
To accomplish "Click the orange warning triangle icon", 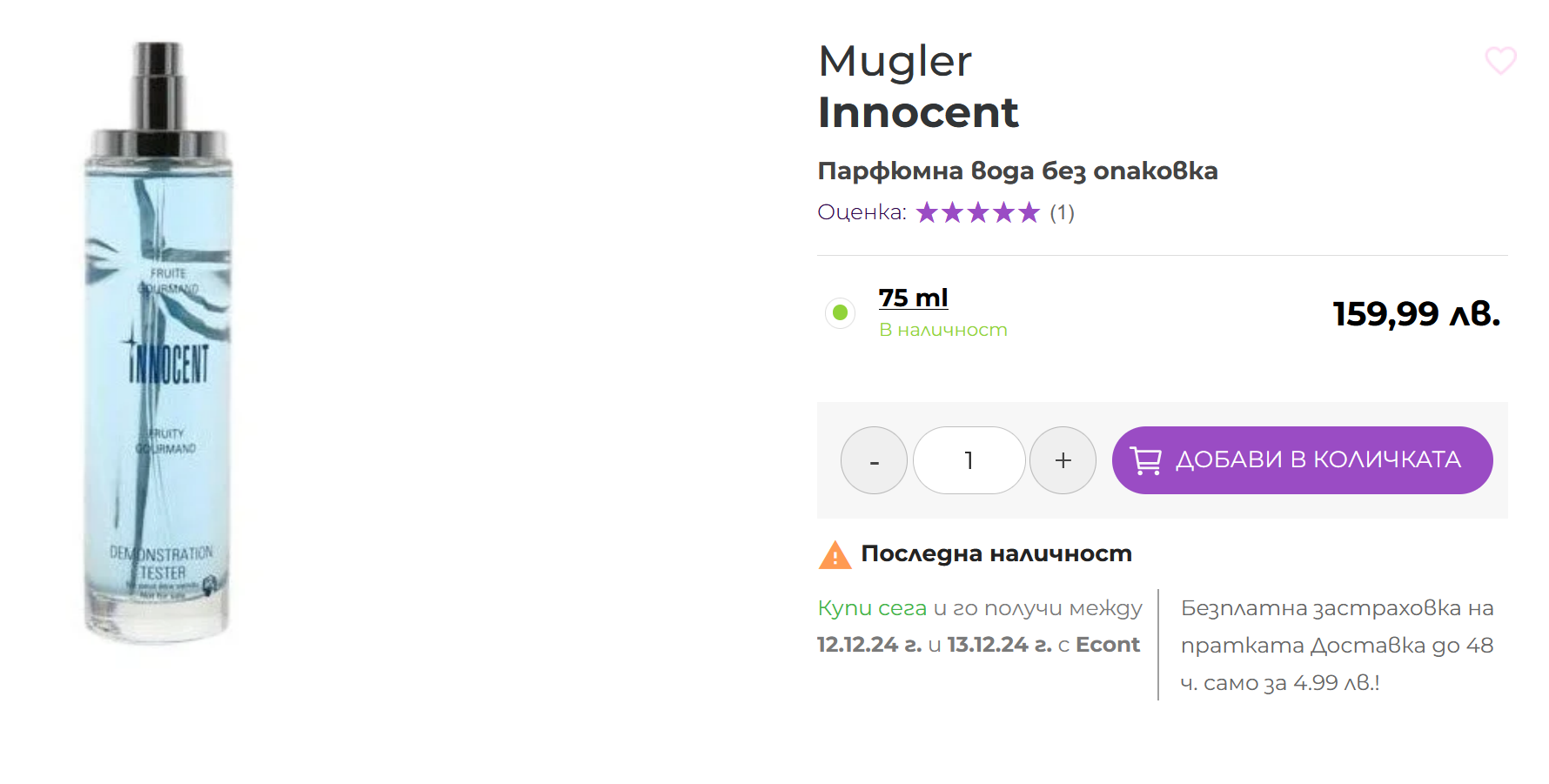I will pos(835,554).
